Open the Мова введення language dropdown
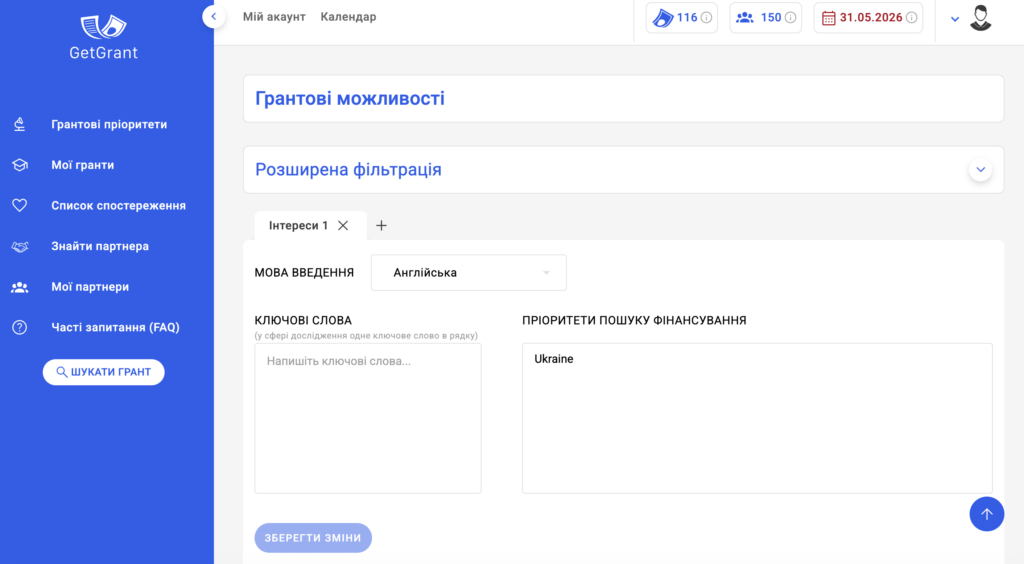This screenshot has width=1024, height=564. [x=468, y=273]
